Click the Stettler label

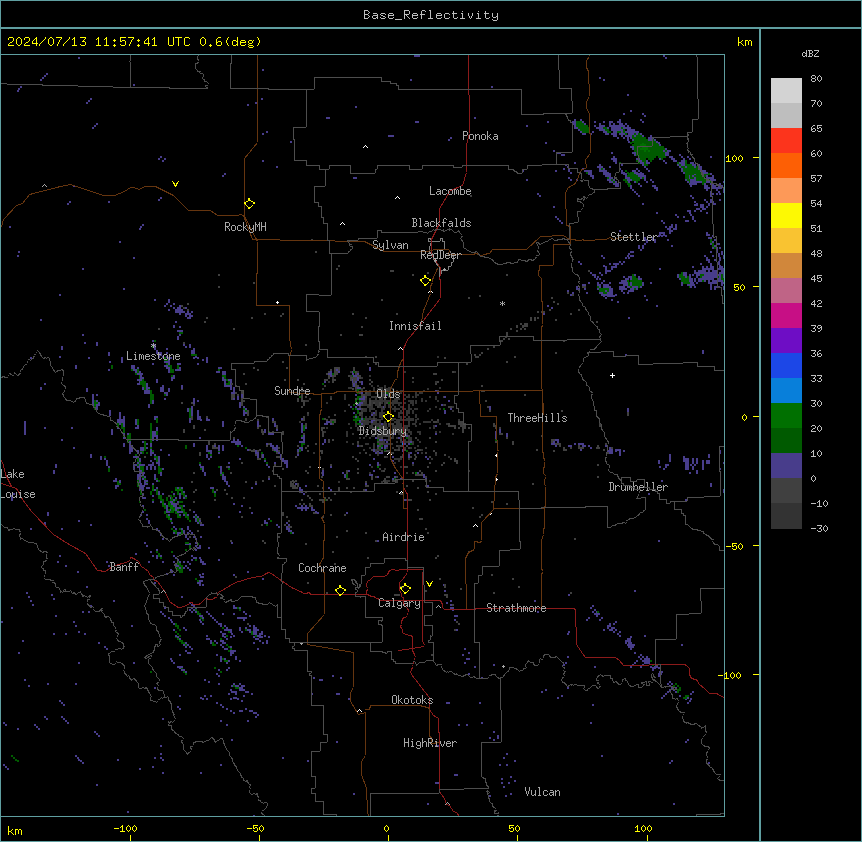(633, 237)
